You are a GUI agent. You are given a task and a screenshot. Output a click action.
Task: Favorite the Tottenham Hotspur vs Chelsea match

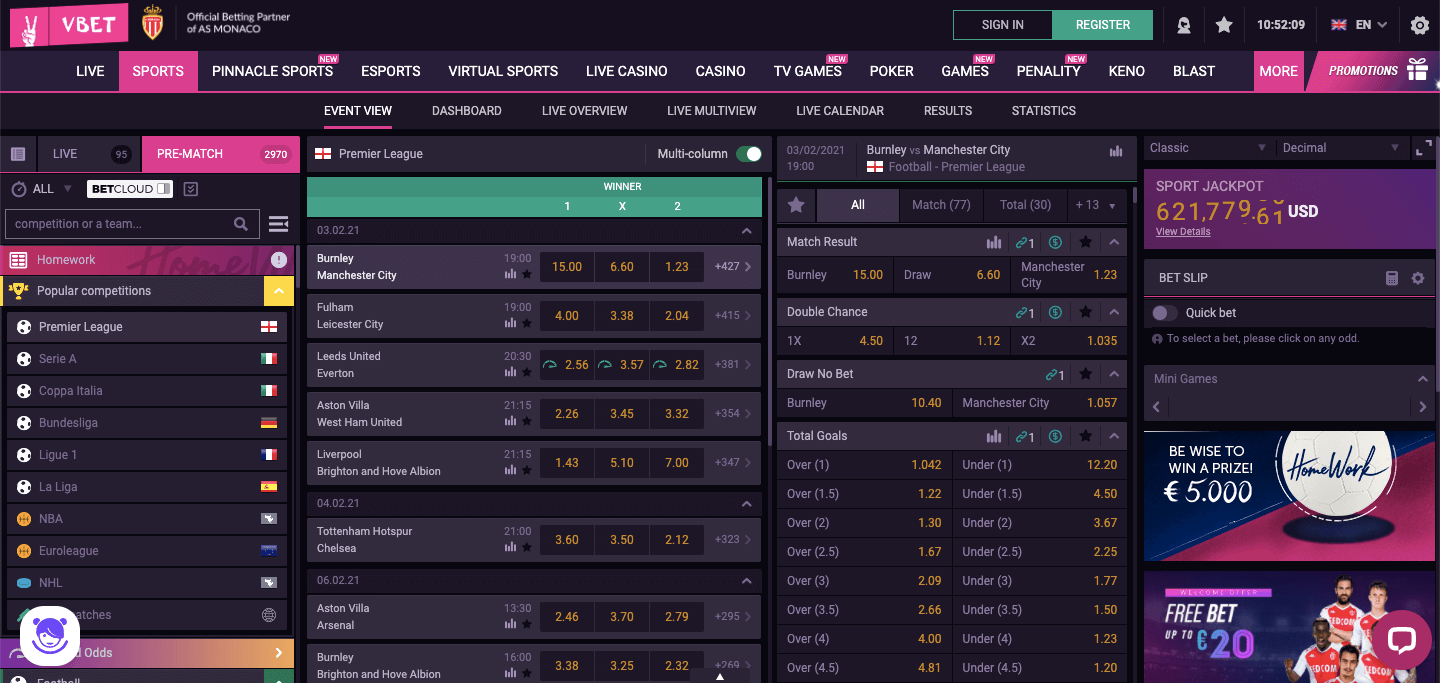point(527,546)
